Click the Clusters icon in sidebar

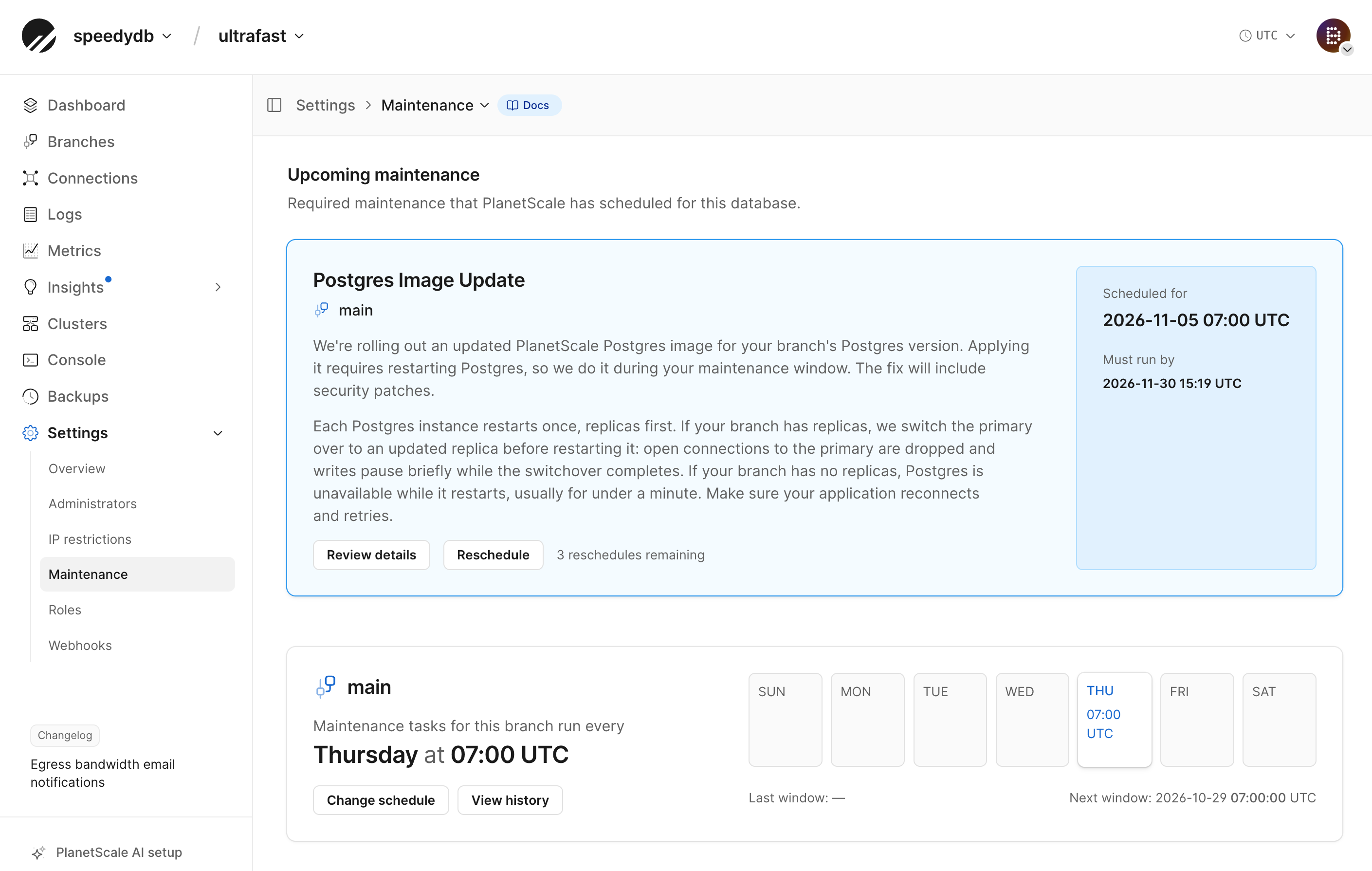(x=30, y=323)
